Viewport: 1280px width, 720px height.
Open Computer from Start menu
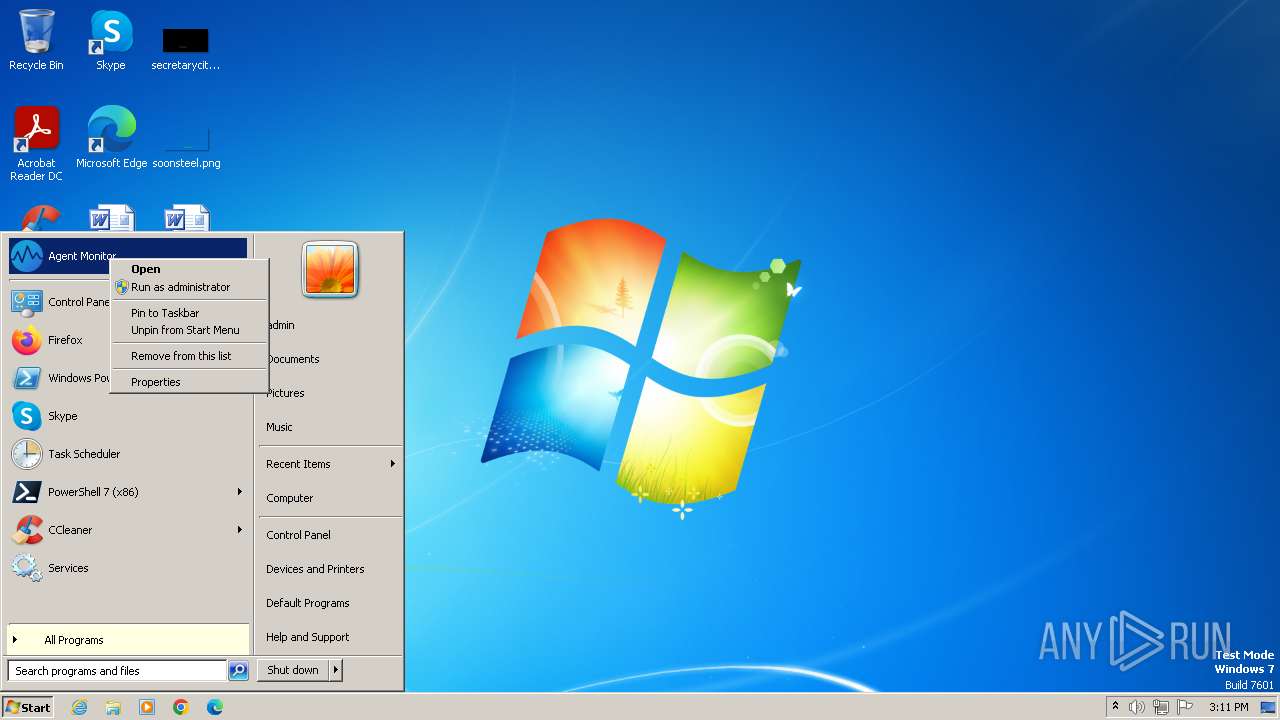pyautogui.click(x=290, y=498)
